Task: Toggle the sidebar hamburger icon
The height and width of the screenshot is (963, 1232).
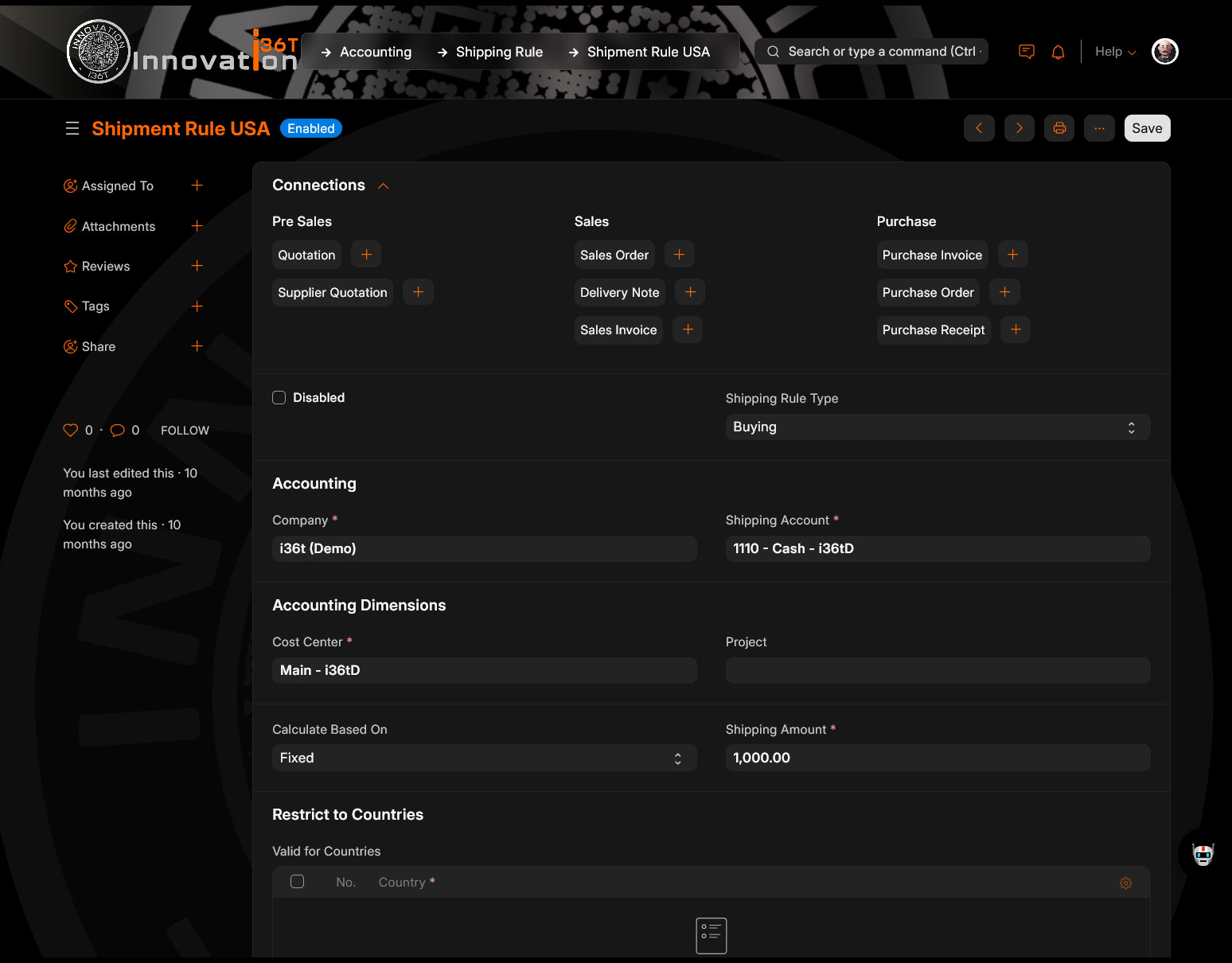Action: pos(72,129)
